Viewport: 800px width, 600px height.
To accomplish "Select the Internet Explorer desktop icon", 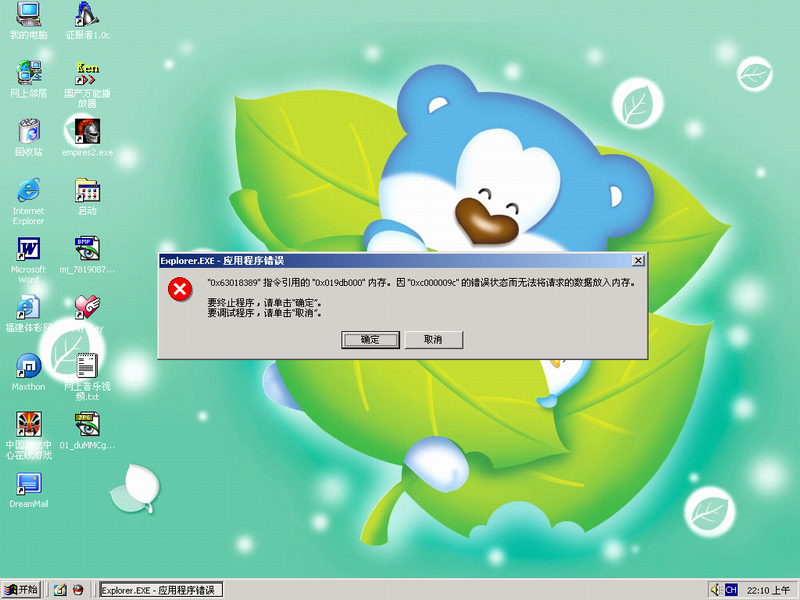I will pyautogui.click(x=29, y=201).
